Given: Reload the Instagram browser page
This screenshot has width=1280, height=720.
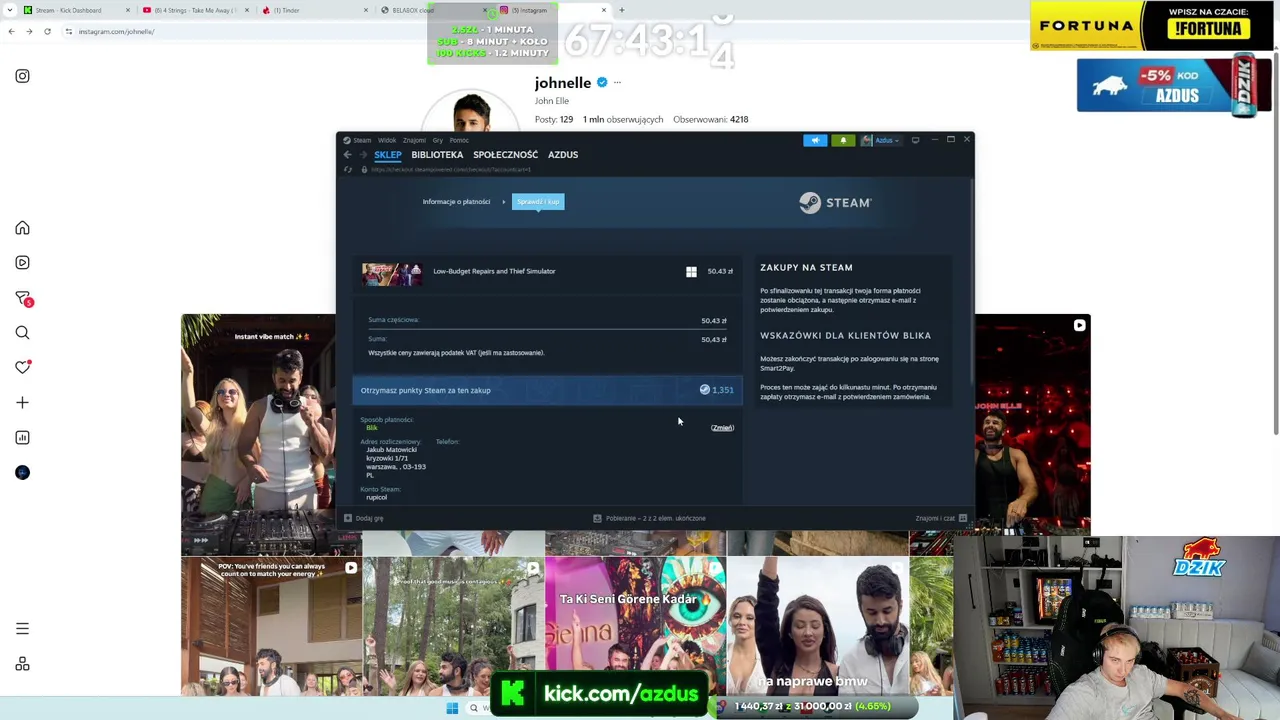Looking at the screenshot, I should click(x=47, y=31).
